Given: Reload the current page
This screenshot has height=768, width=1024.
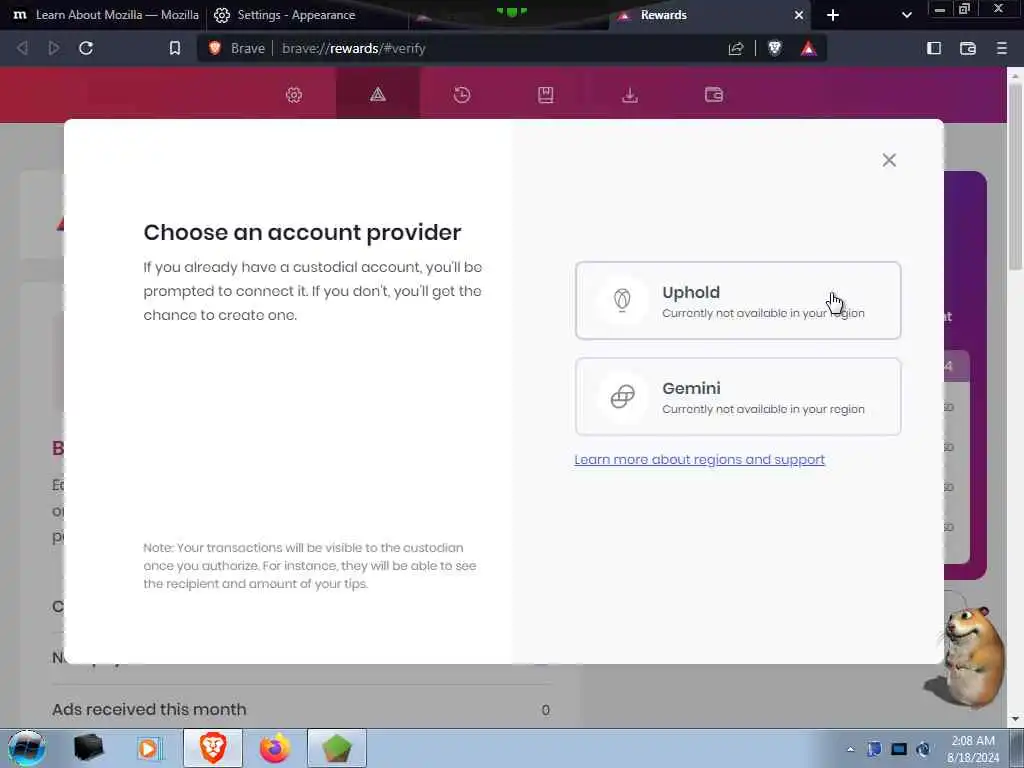Looking at the screenshot, I should click(86, 48).
